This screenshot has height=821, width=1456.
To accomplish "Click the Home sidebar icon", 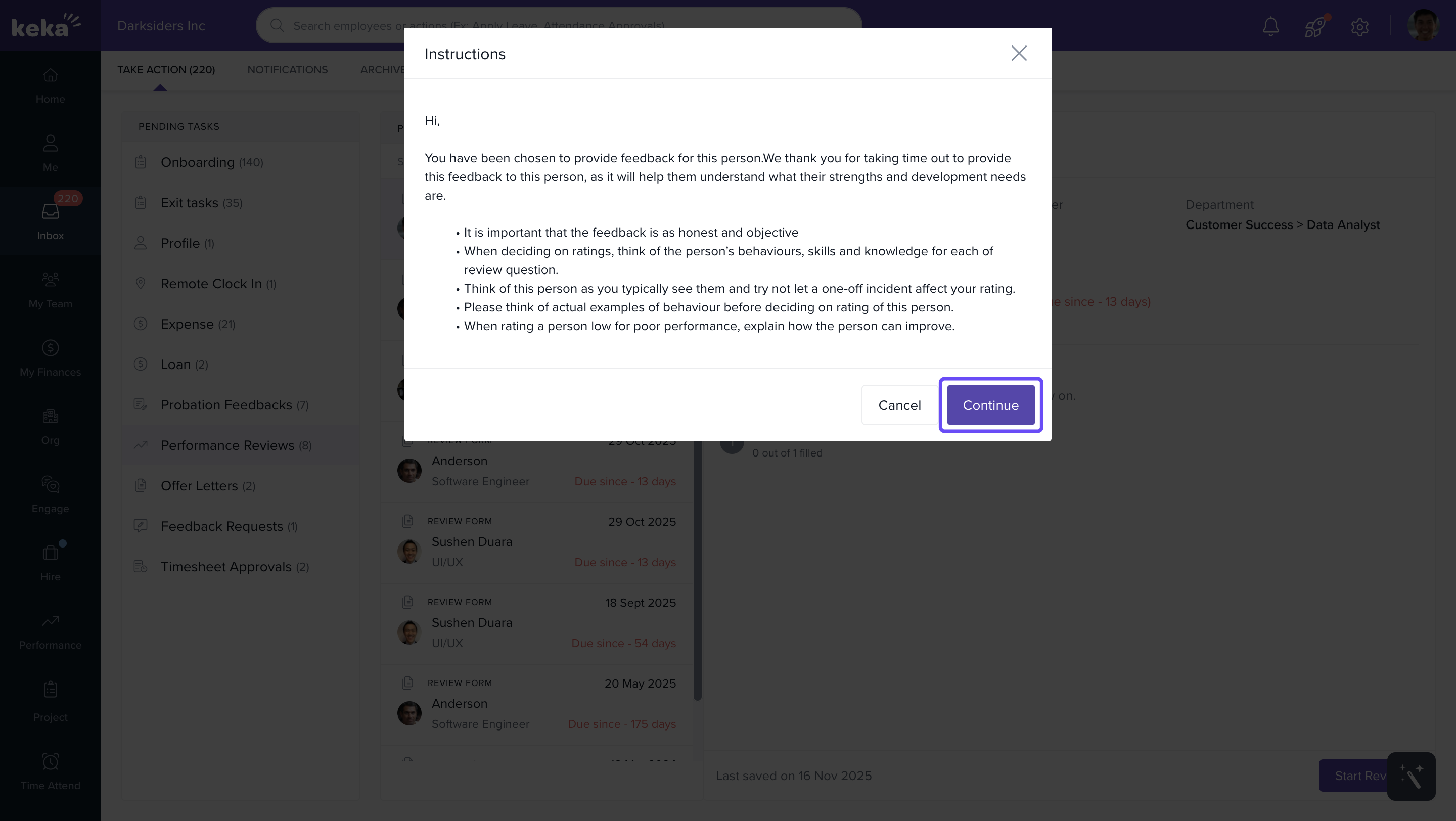I will [x=51, y=85].
